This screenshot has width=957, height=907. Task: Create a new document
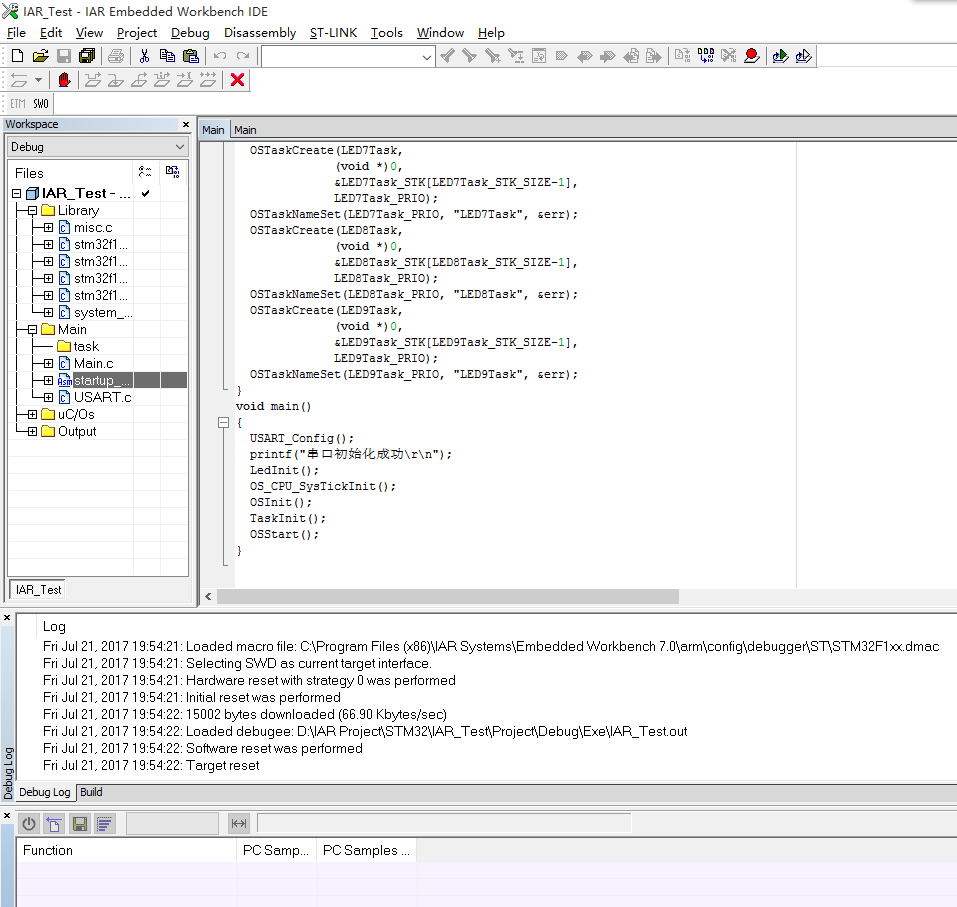[x=18, y=56]
